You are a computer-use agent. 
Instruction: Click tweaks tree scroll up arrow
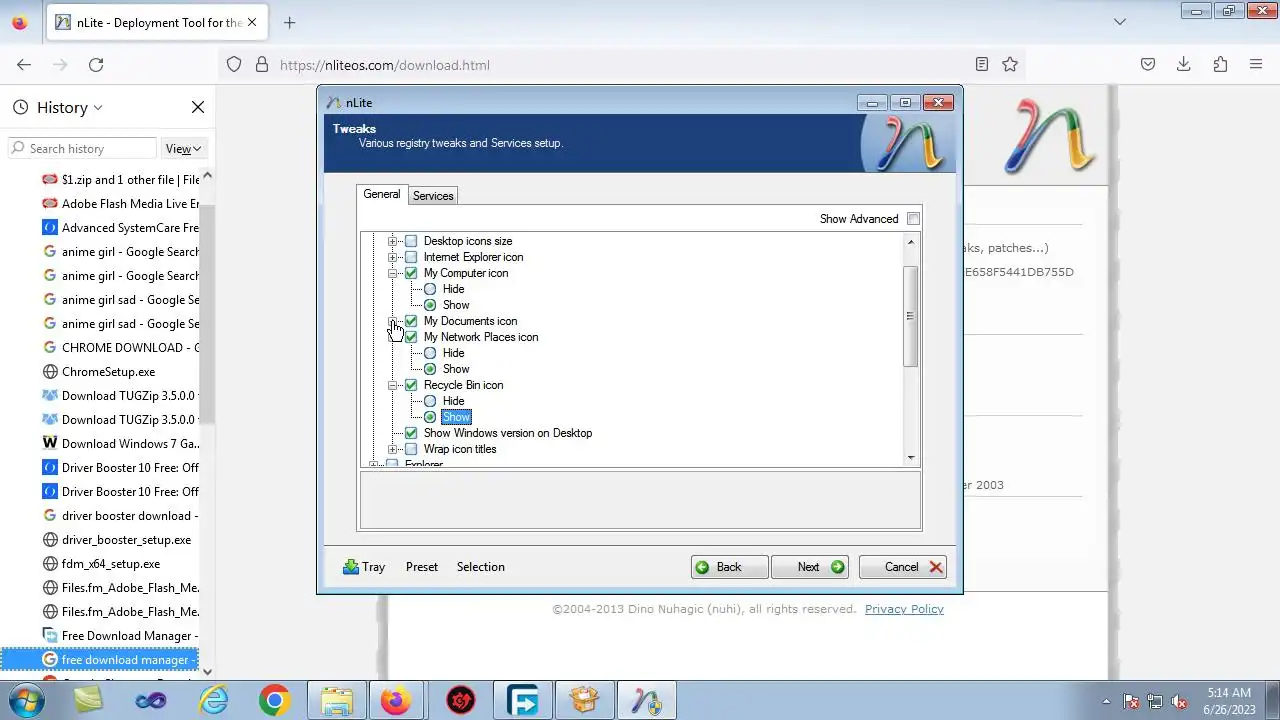pos(910,242)
